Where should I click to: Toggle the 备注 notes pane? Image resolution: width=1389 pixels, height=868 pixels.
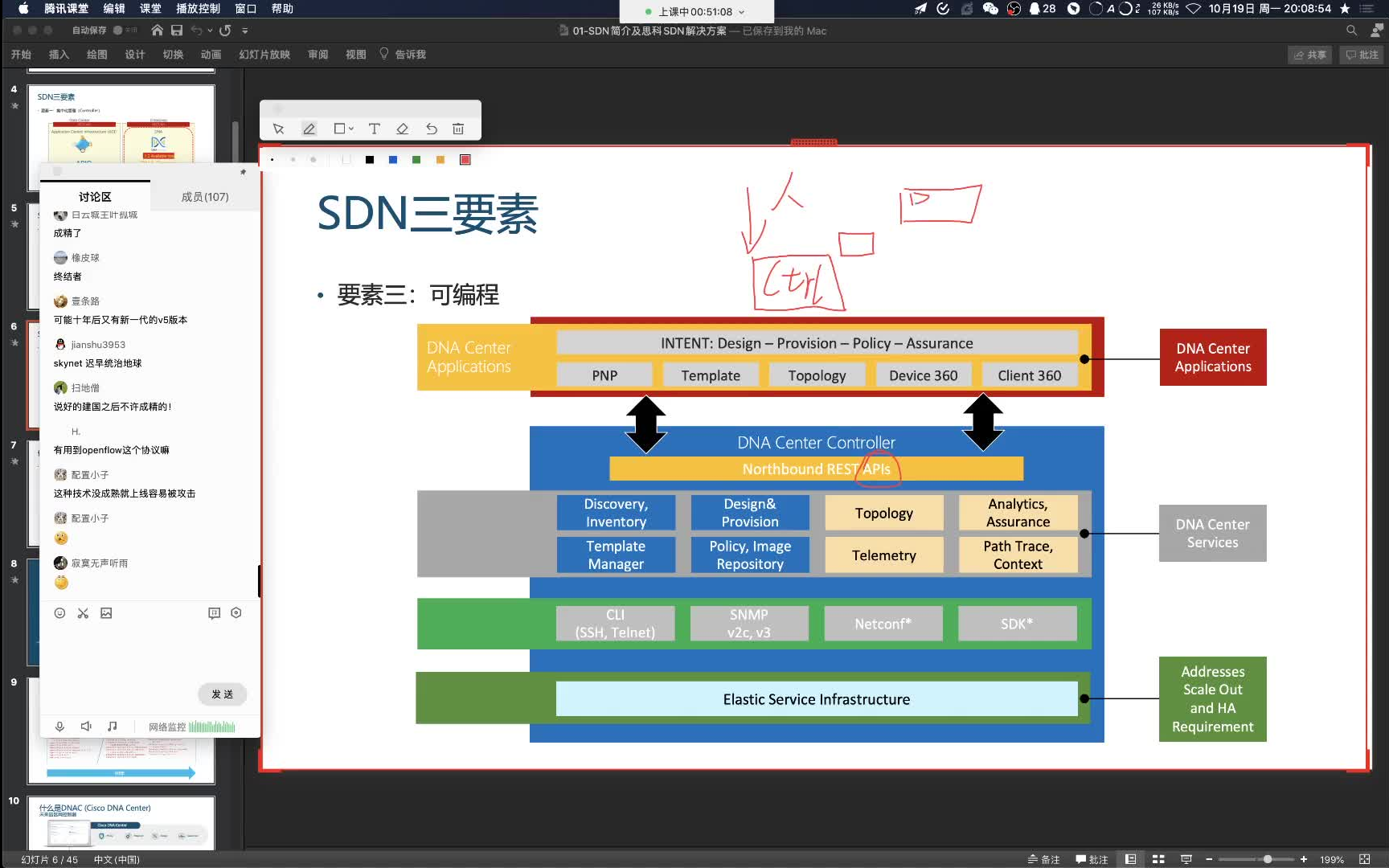click(x=1043, y=859)
